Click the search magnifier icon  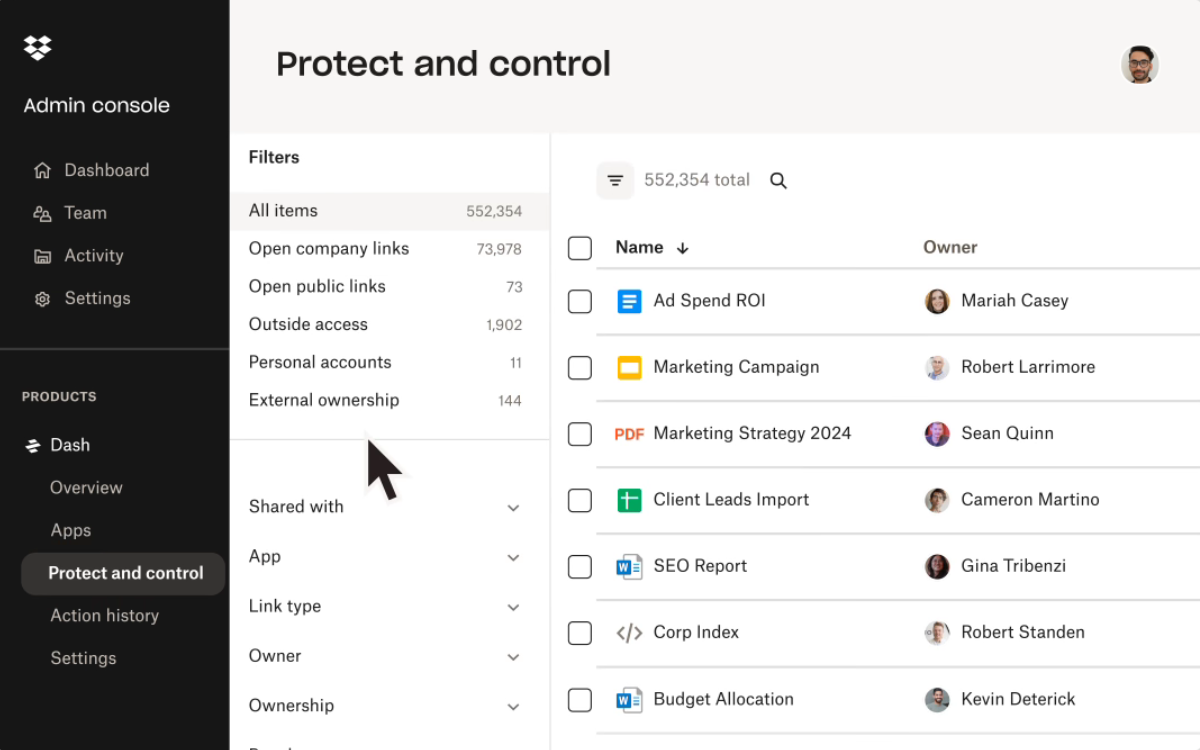coord(778,181)
